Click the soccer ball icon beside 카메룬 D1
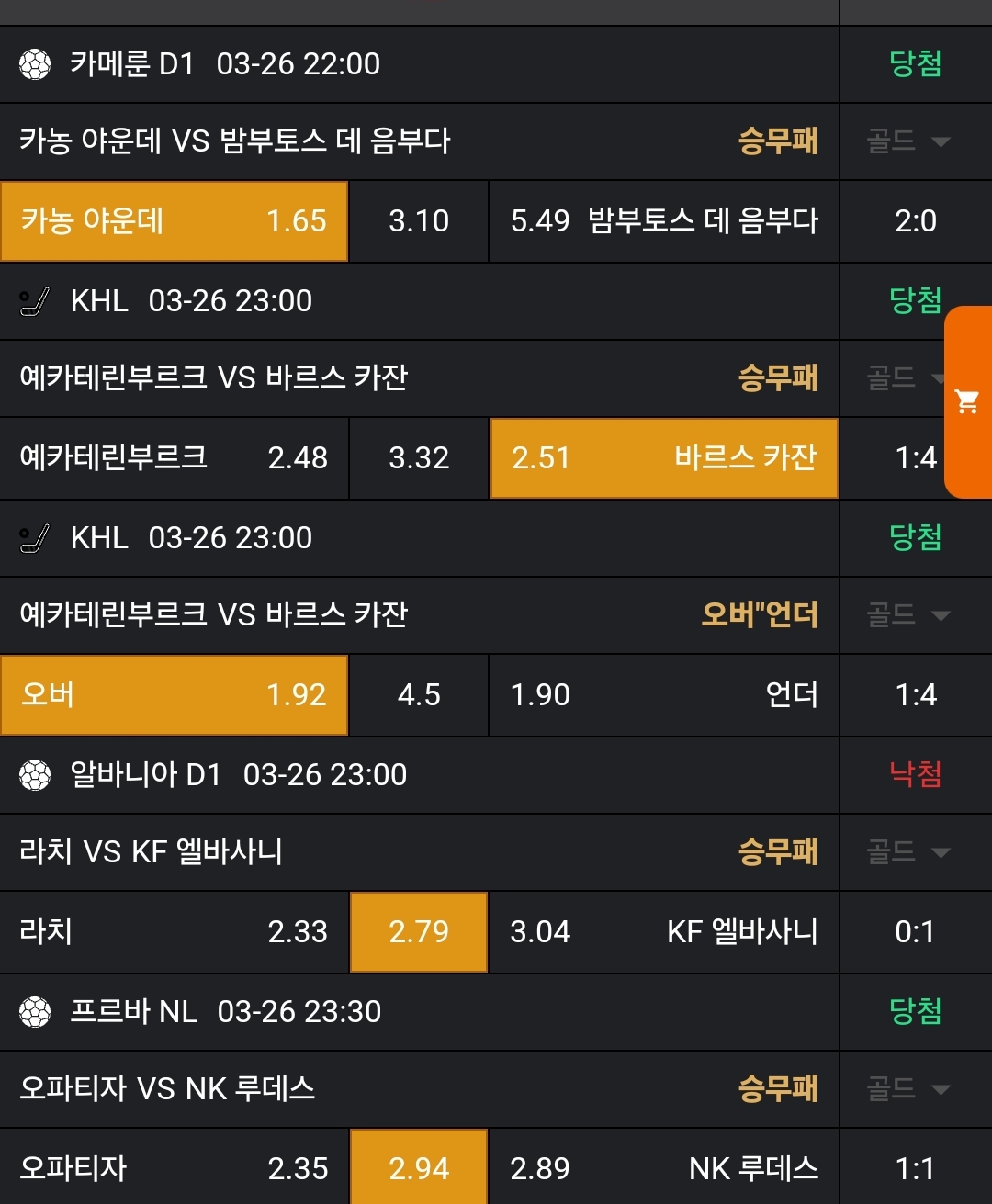The width and height of the screenshot is (992, 1204). click(x=35, y=64)
